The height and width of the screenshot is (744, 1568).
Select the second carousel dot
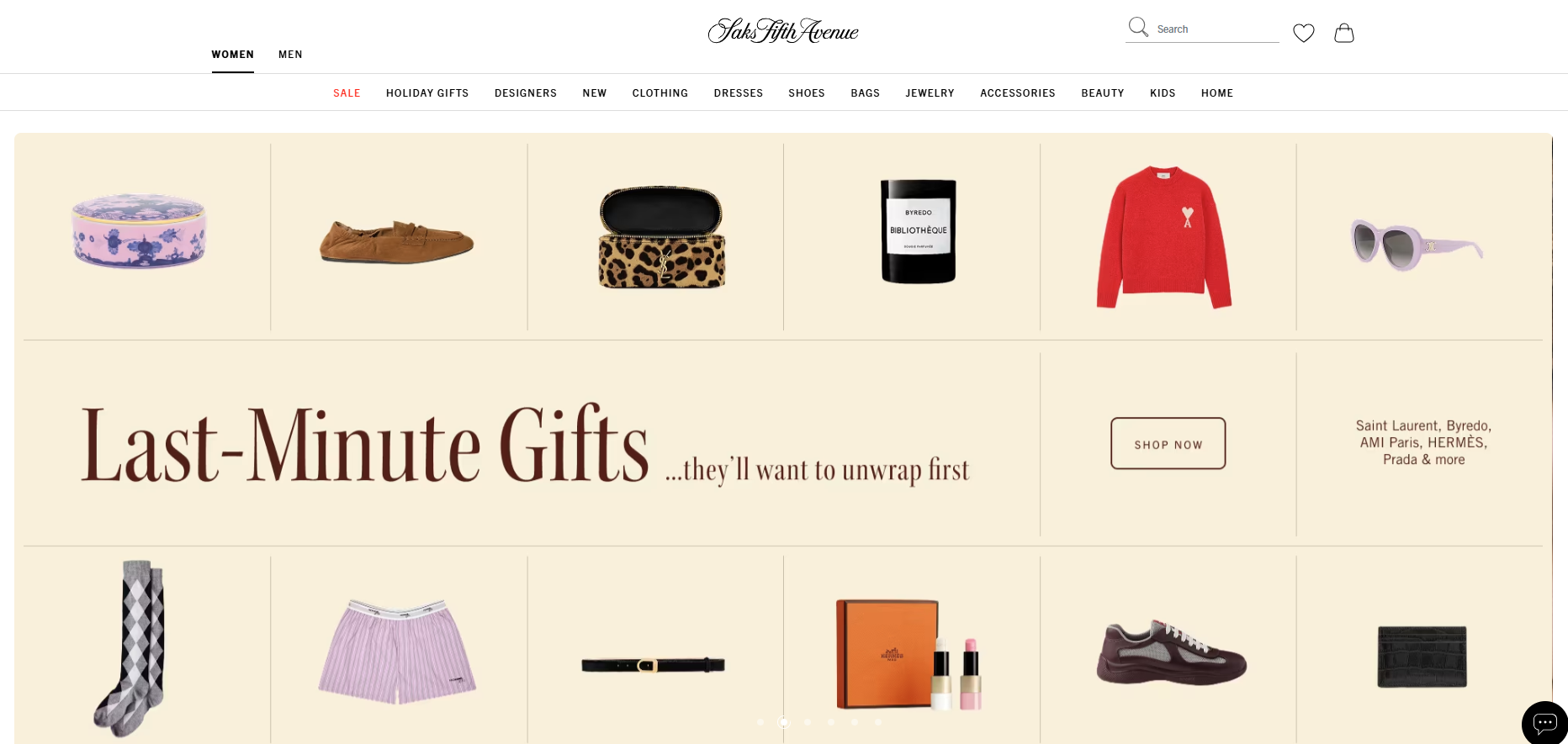click(784, 722)
